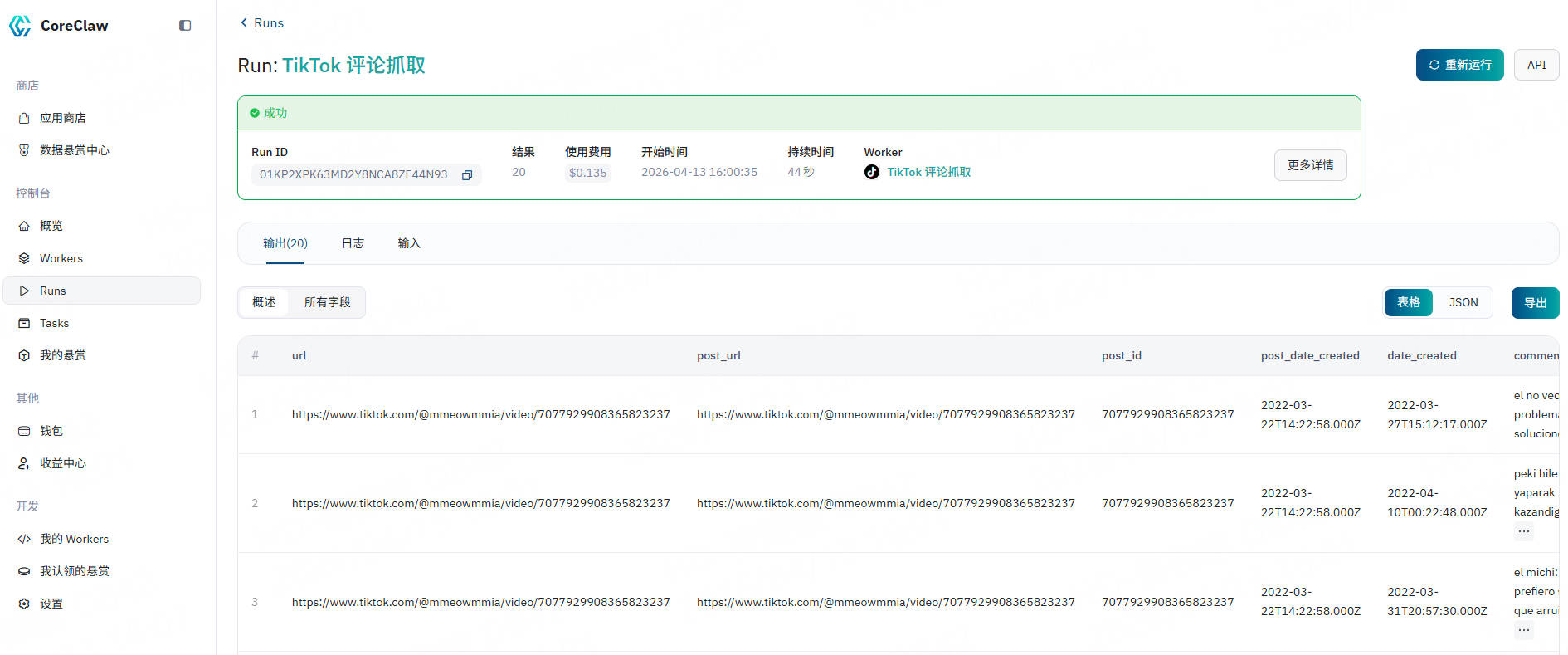This screenshot has height=655, width=1568.
Task: Open the 钱包 wallet page
Action: point(51,431)
